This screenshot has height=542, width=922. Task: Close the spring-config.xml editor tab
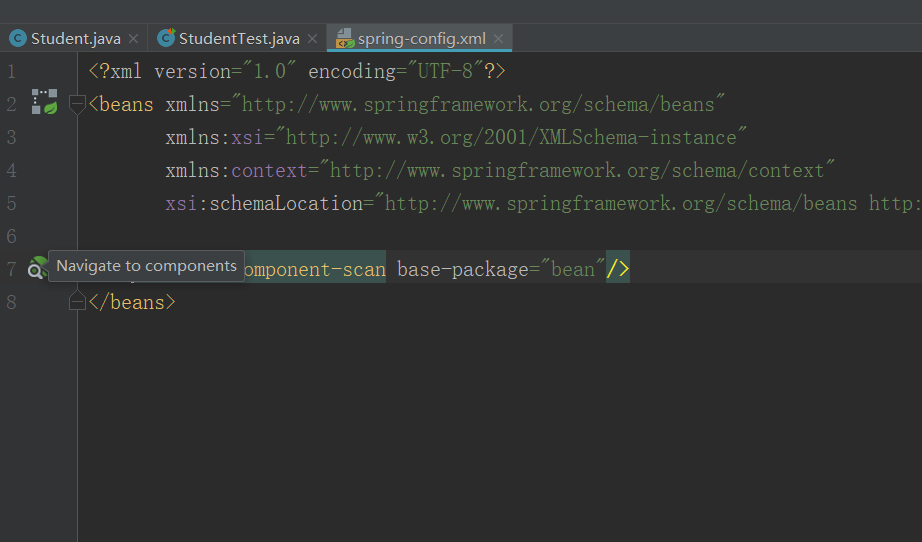pos(499,39)
